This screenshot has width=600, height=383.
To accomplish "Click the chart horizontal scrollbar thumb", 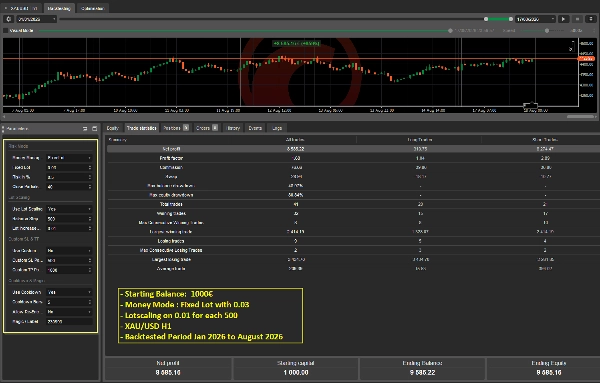I will pos(580,116).
